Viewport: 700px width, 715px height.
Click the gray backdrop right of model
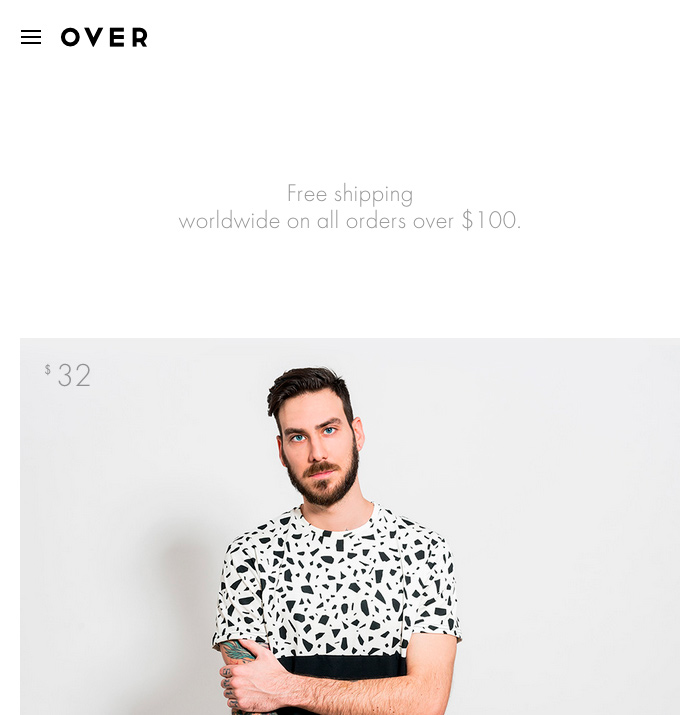click(x=570, y=524)
